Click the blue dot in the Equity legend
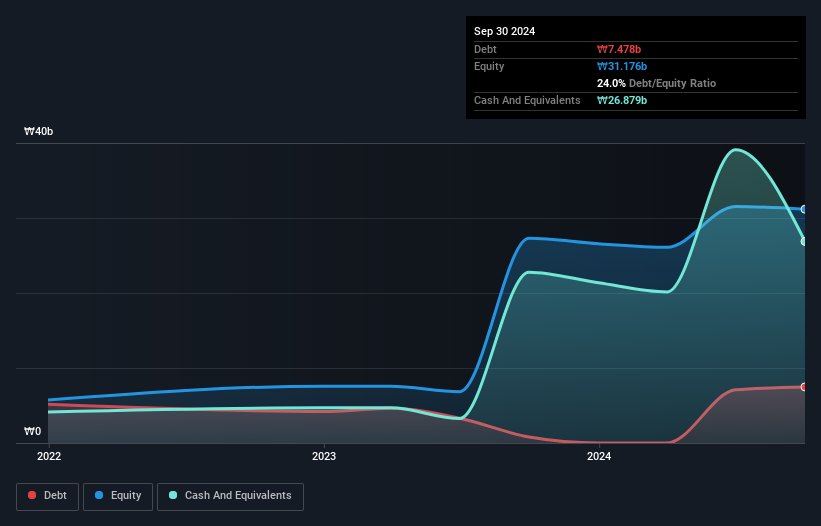821x526 pixels. pyautogui.click(x=99, y=495)
